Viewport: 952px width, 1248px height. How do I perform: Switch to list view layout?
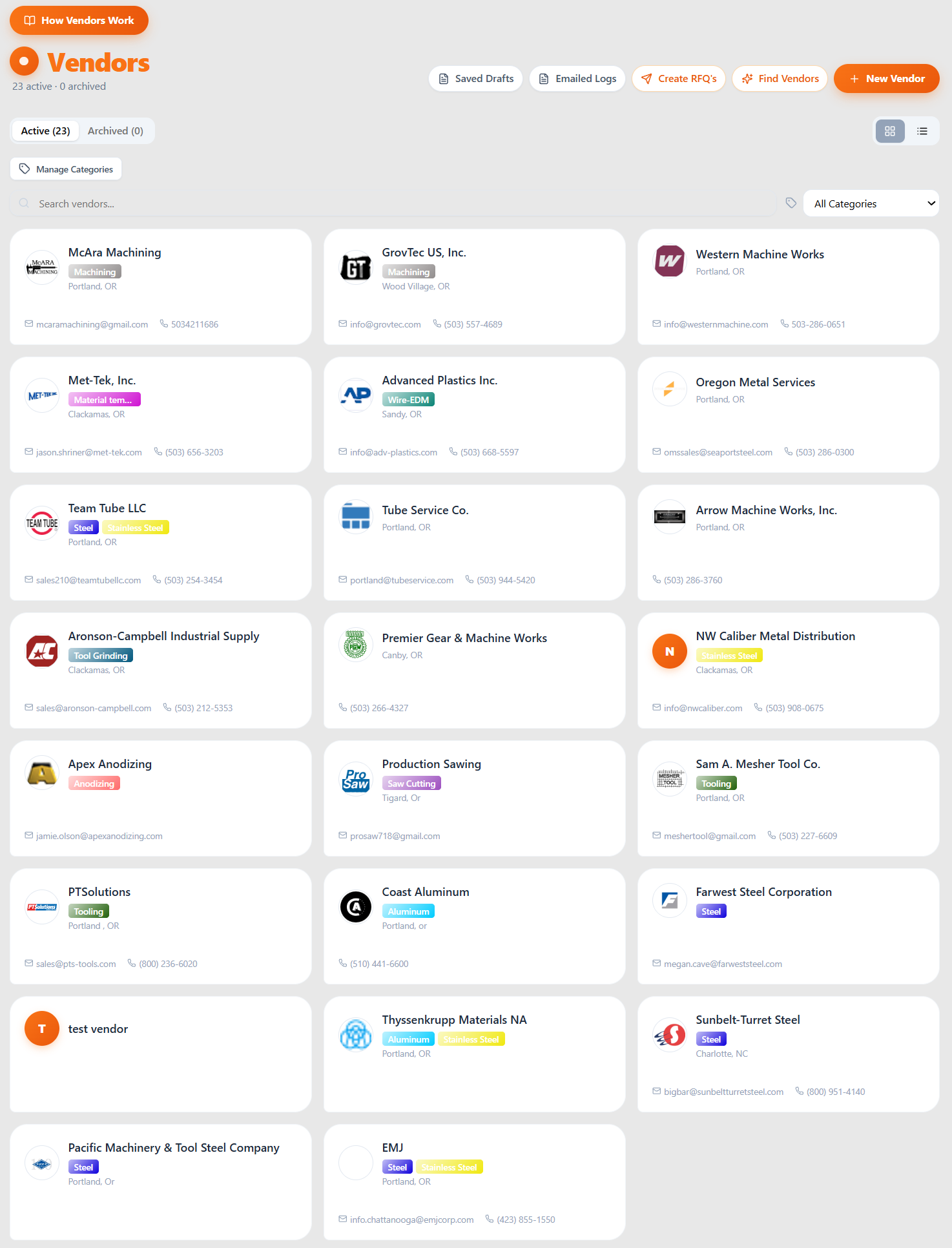922,131
